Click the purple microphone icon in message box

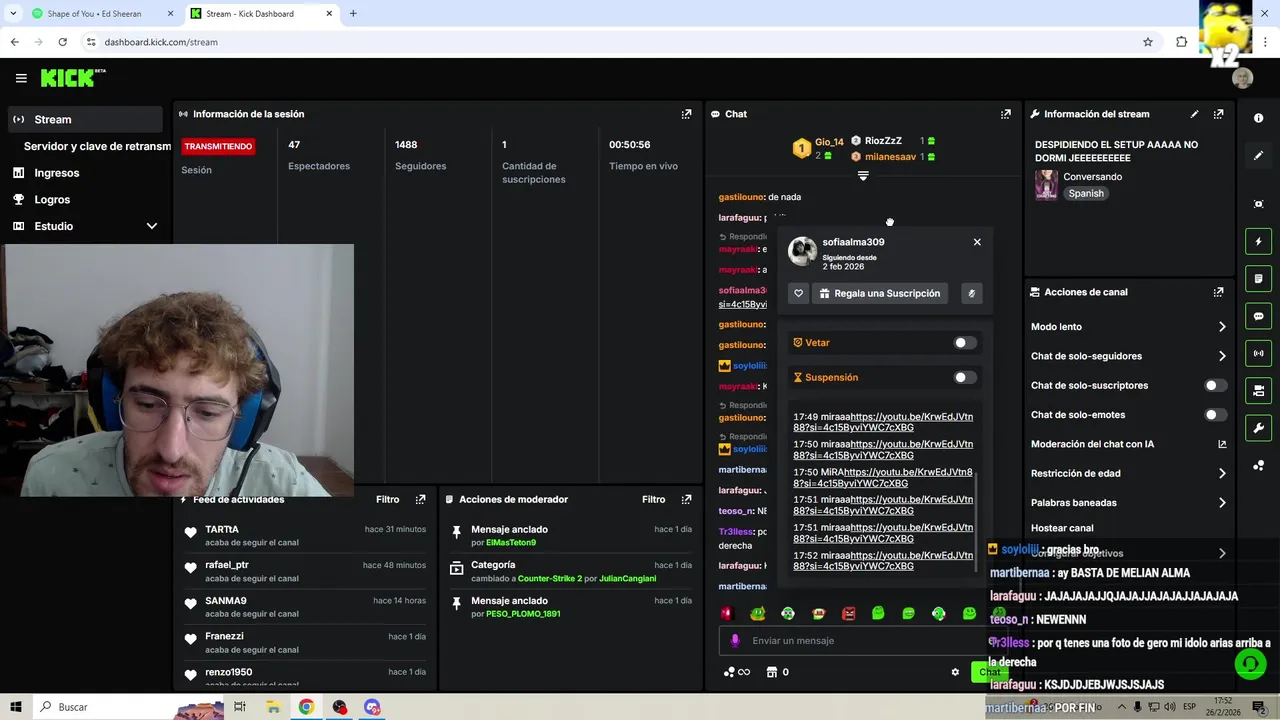click(735, 640)
